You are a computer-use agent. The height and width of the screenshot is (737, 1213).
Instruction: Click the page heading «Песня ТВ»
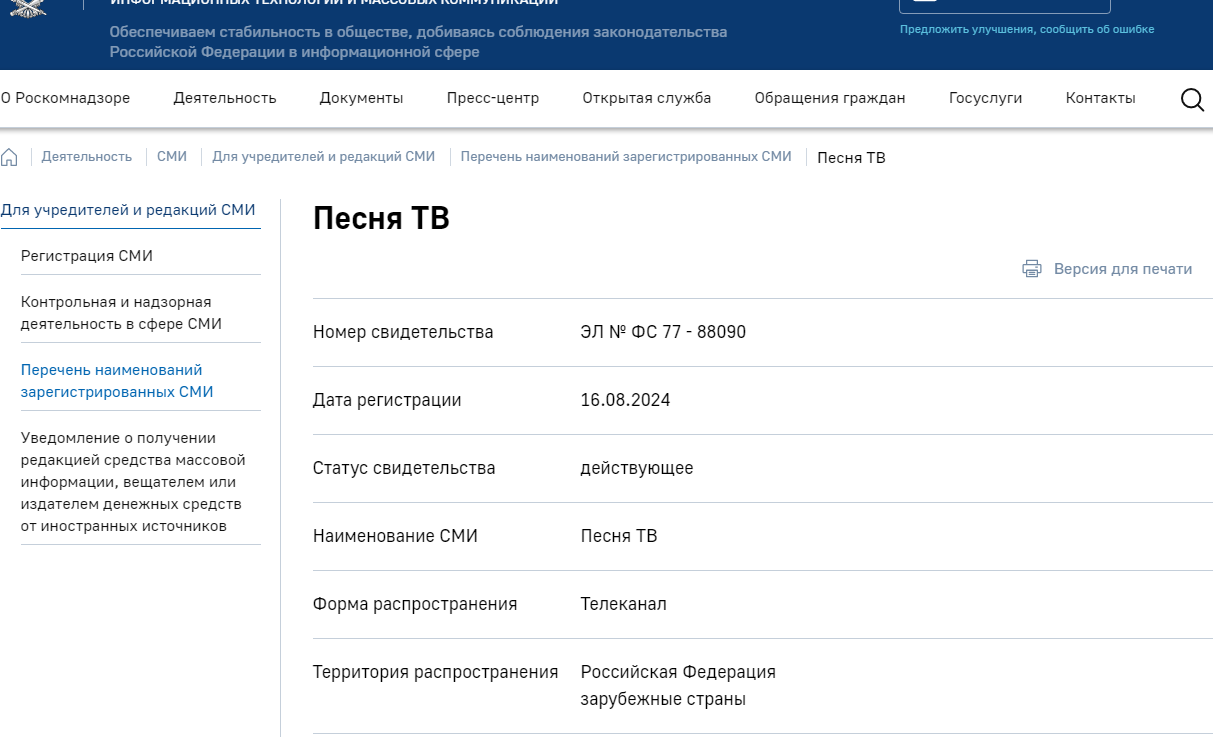[x=381, y=219]
